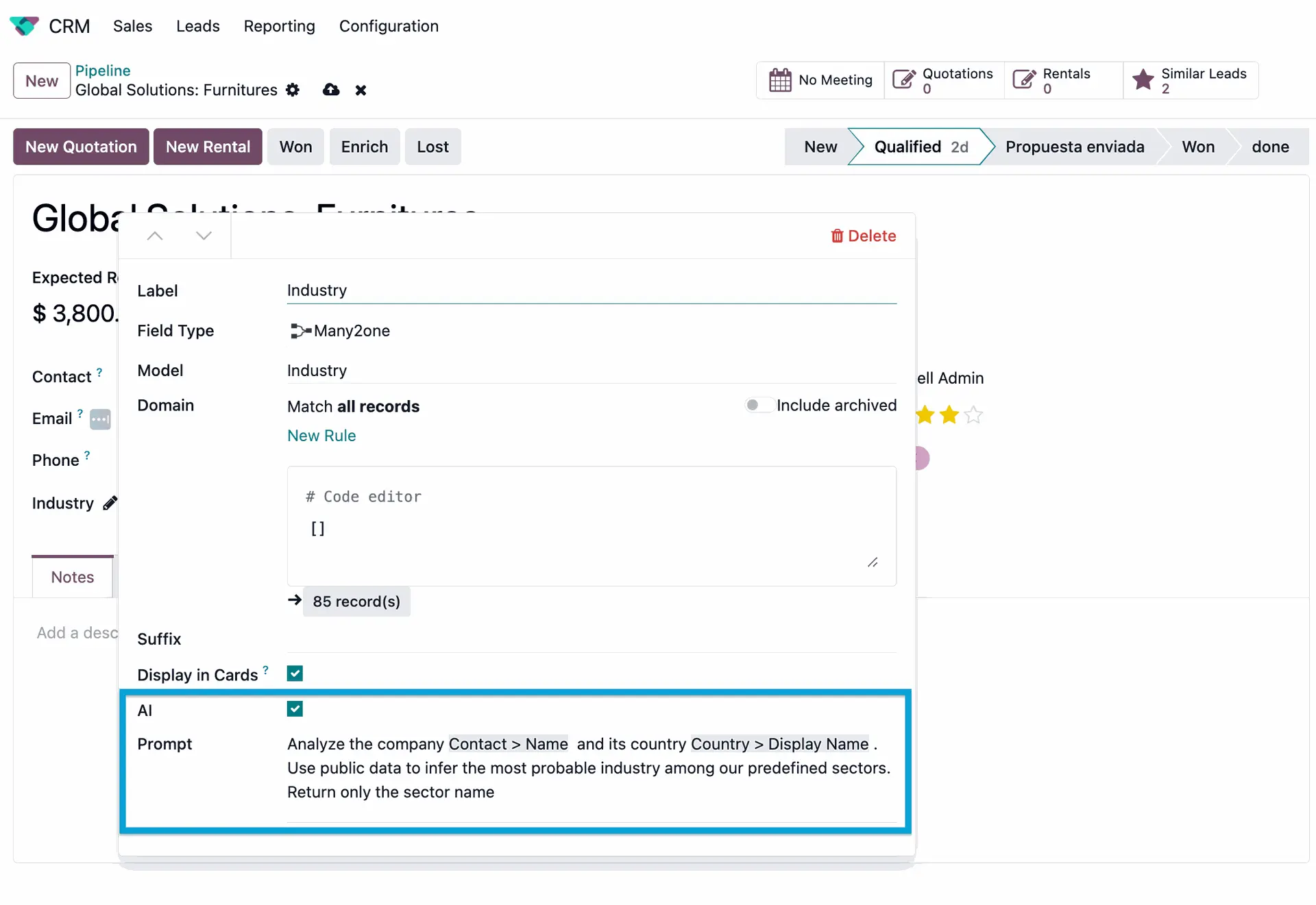Disable the AI checkbox
This screenshot has height=905, width=1316.
295,708
